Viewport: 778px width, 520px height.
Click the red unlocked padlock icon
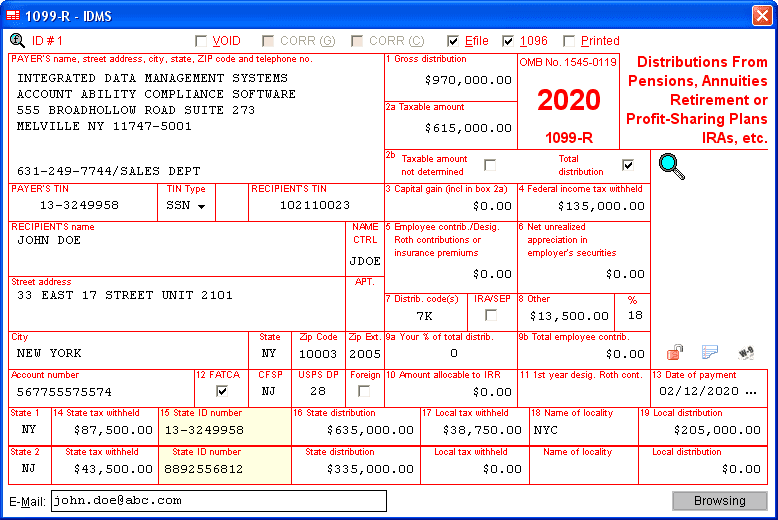pos(675,352)
